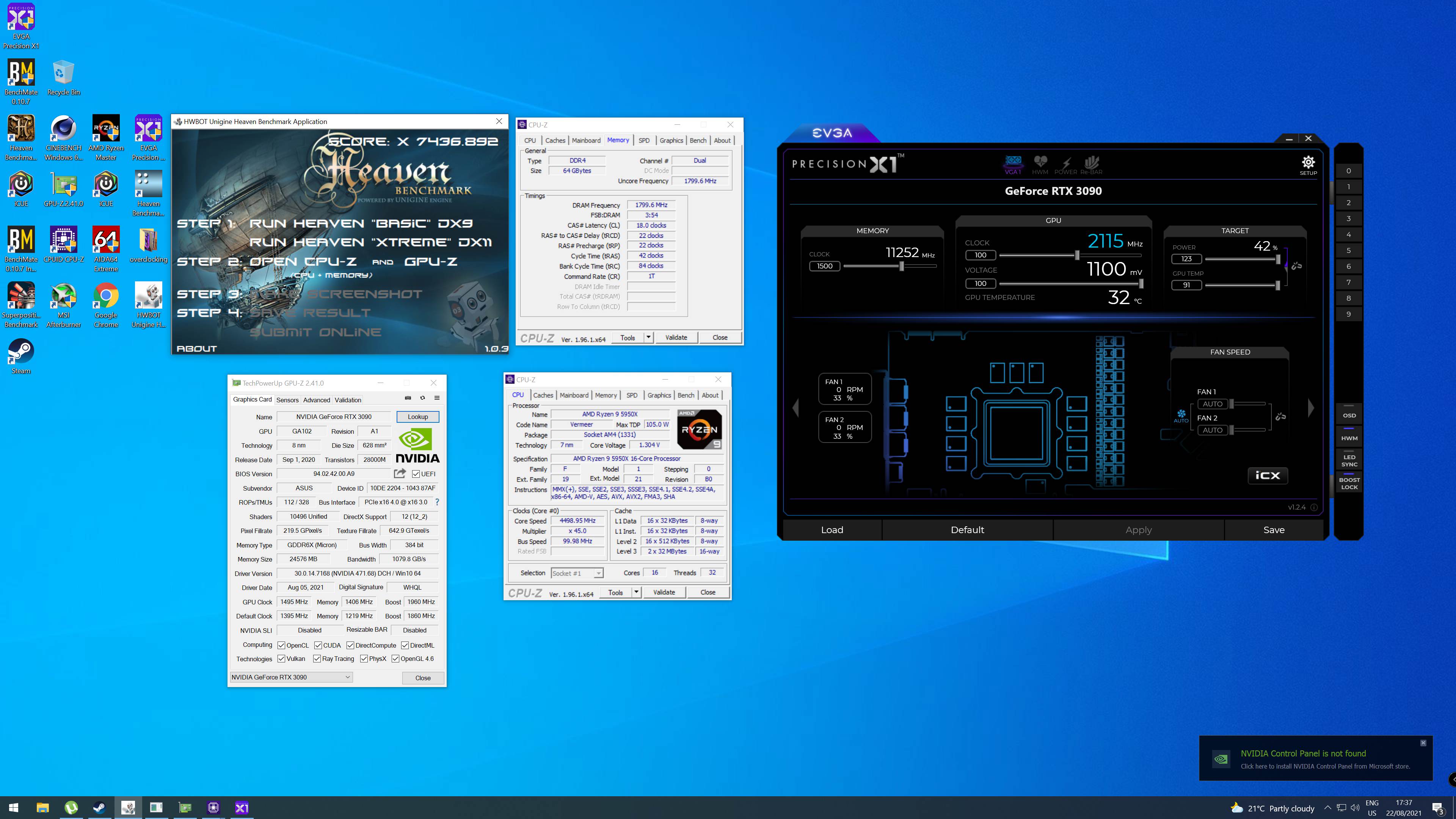Open the GPU-Z hamburger menu icon
This screenshot has height=819, width=1456.
point(437,398)
